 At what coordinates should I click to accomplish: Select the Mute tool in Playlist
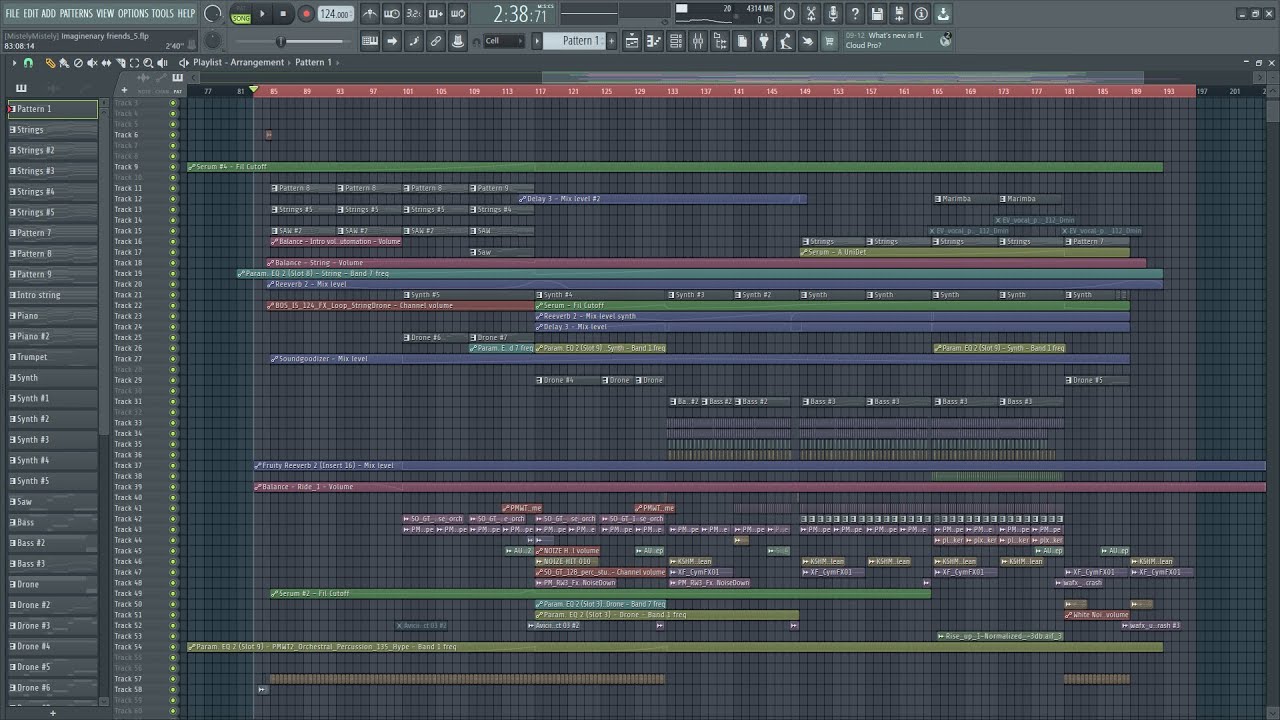(x=92, y=62)
